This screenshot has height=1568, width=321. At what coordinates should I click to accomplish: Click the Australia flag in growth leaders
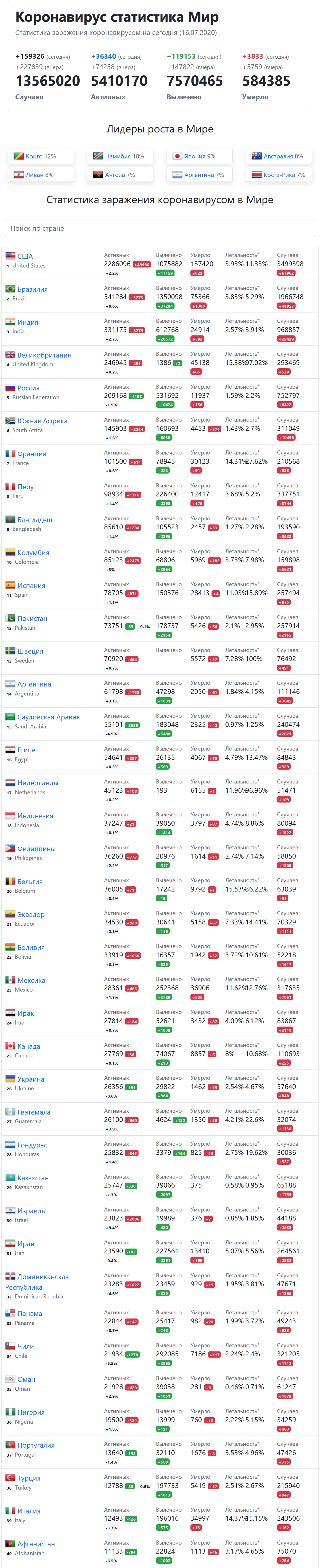256,156
